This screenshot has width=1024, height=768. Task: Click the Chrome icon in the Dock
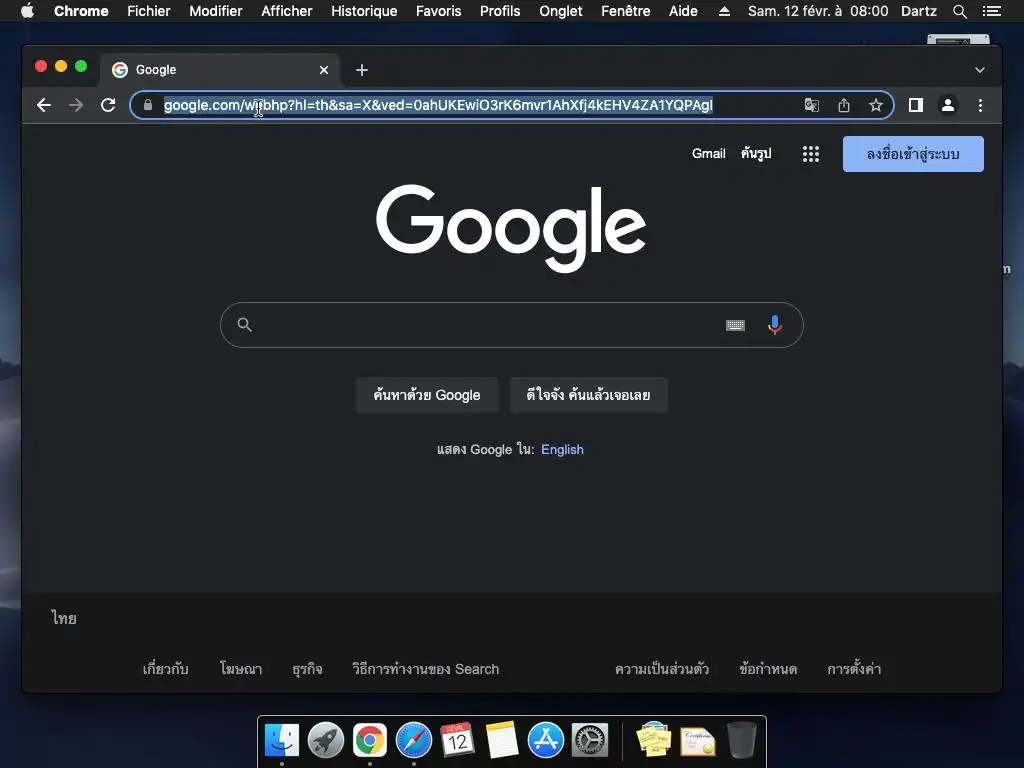pyautogui.click(x=370, y=741)
